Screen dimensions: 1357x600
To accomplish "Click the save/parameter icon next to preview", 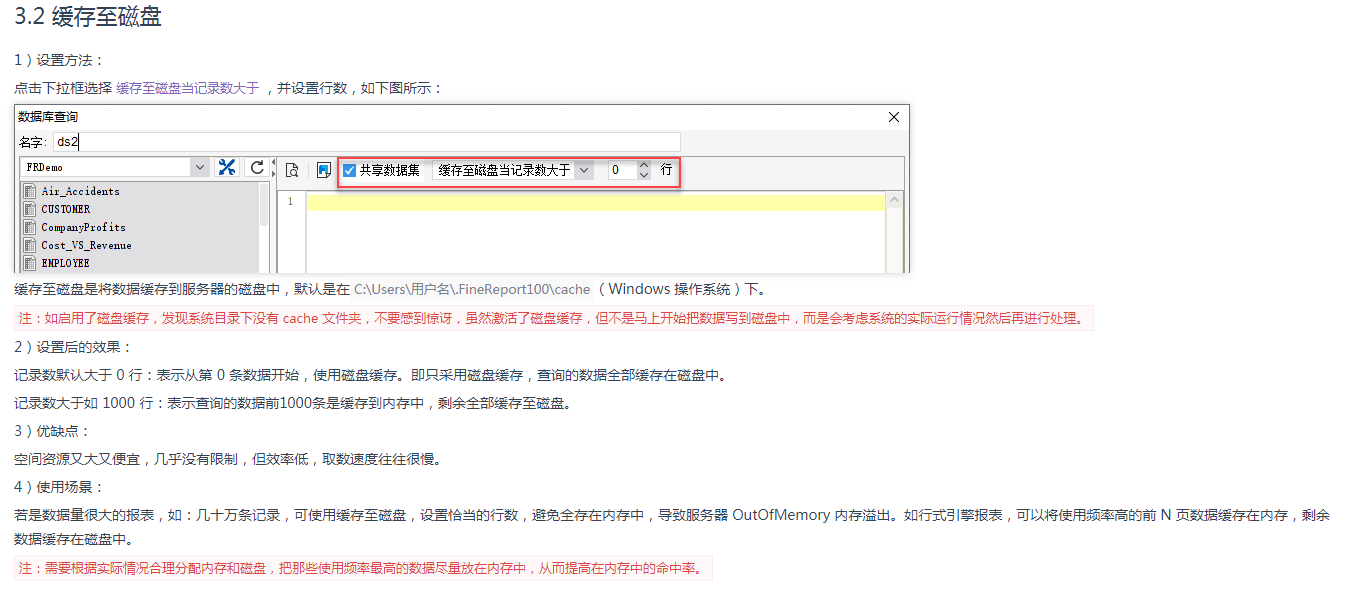I will point(323,170).
